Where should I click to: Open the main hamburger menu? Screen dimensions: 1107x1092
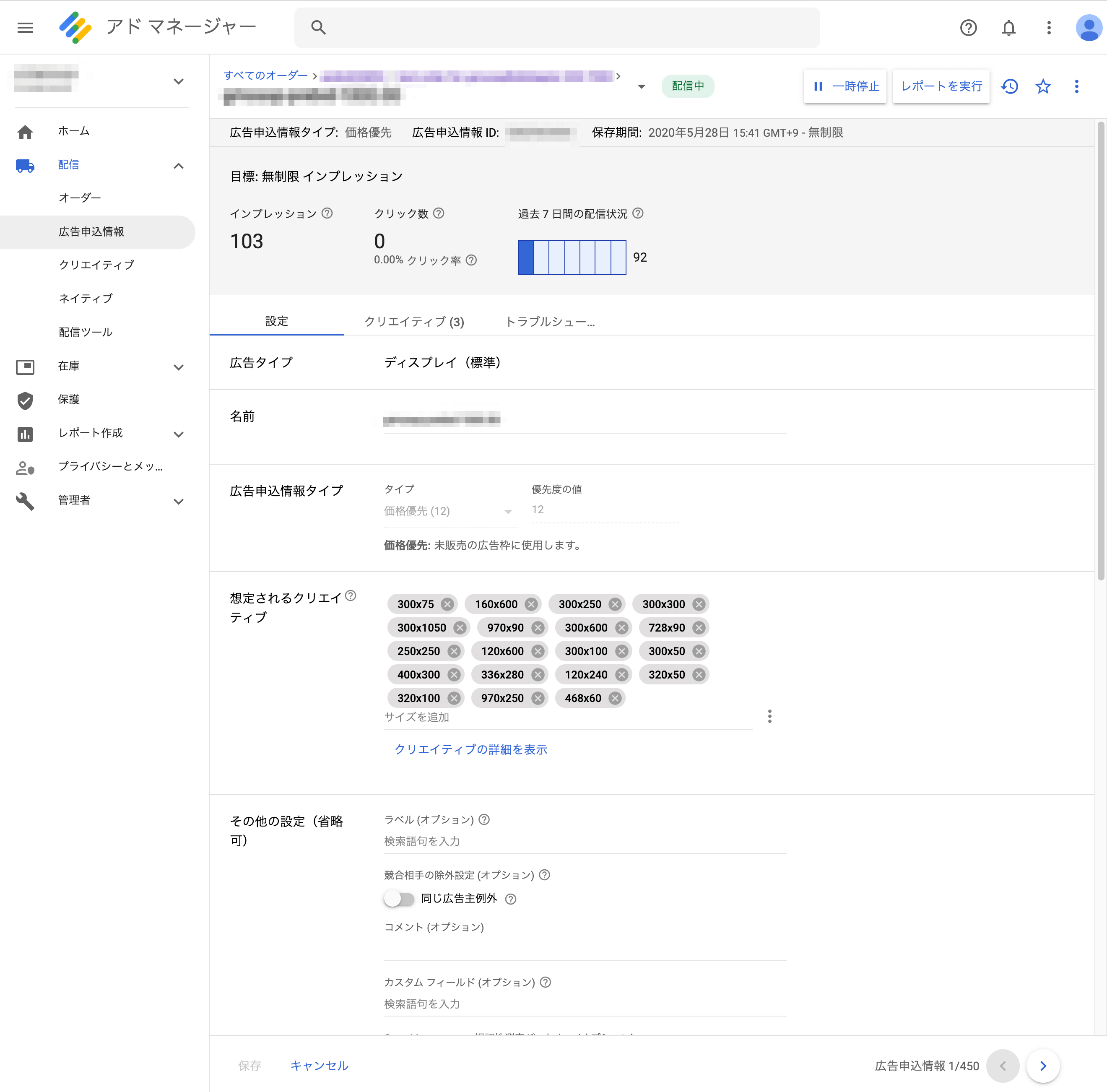click(x=25, y=28)
